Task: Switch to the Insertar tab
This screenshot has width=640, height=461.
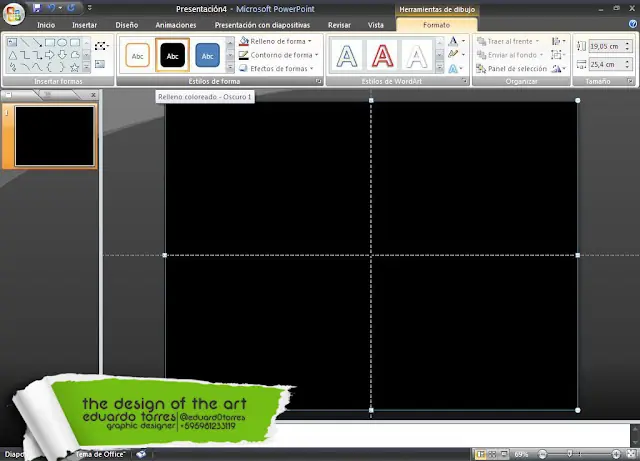Action: click(84, 25)
